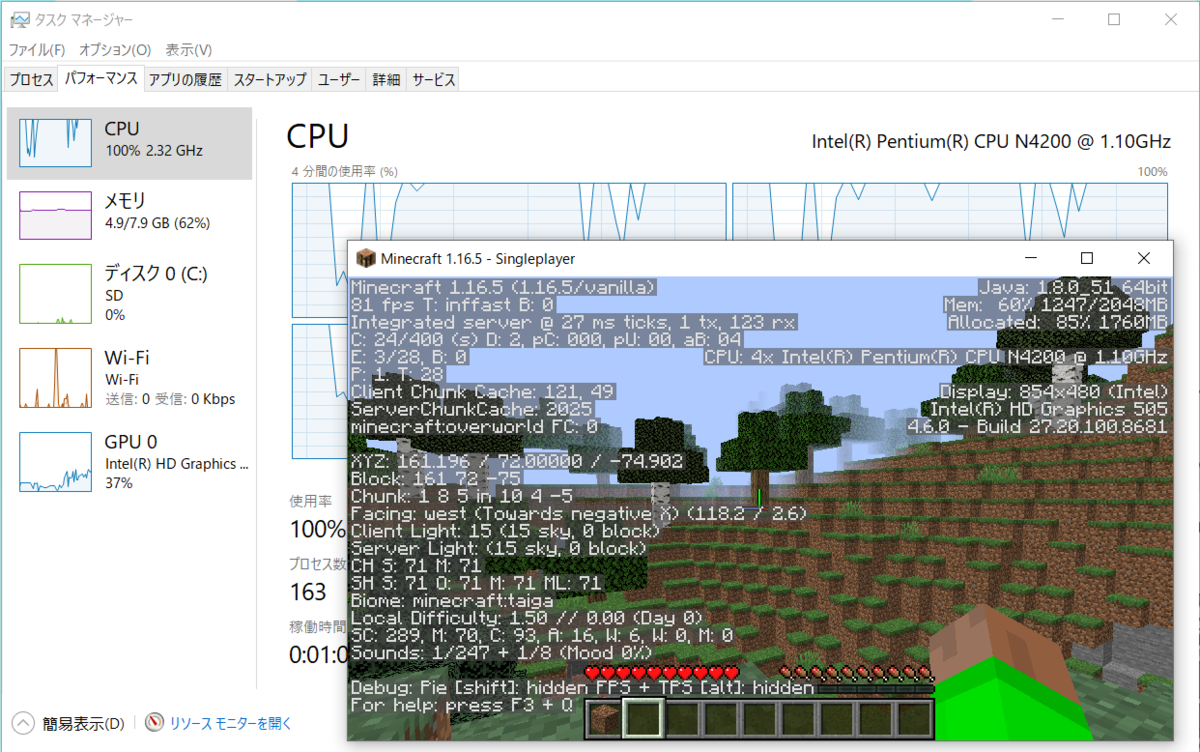Click the Minecraft crafting table window icon
Screen dimensions: 1200x752
tap(366, 258)
